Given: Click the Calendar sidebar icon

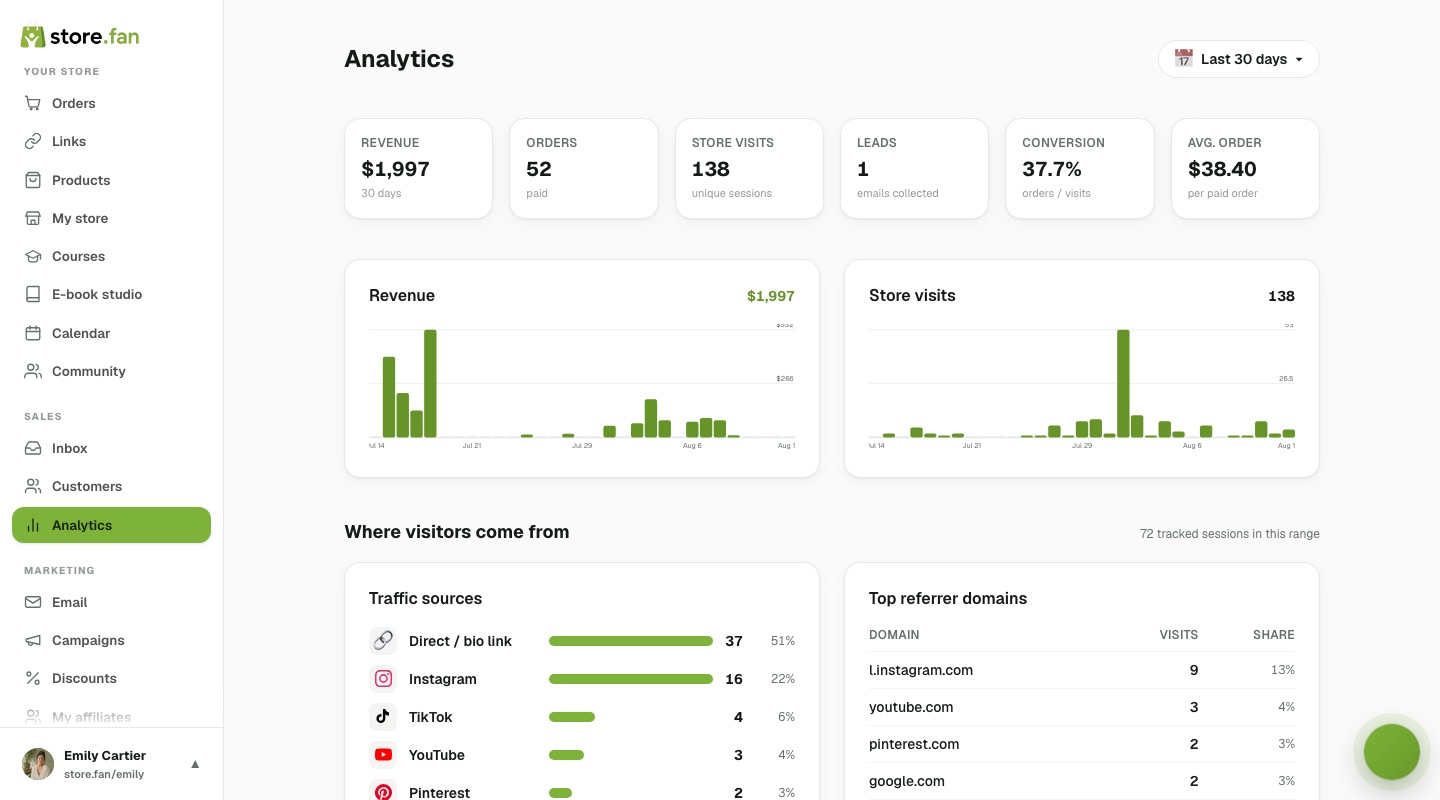Looking at the screenshot, I should (33, 333).
